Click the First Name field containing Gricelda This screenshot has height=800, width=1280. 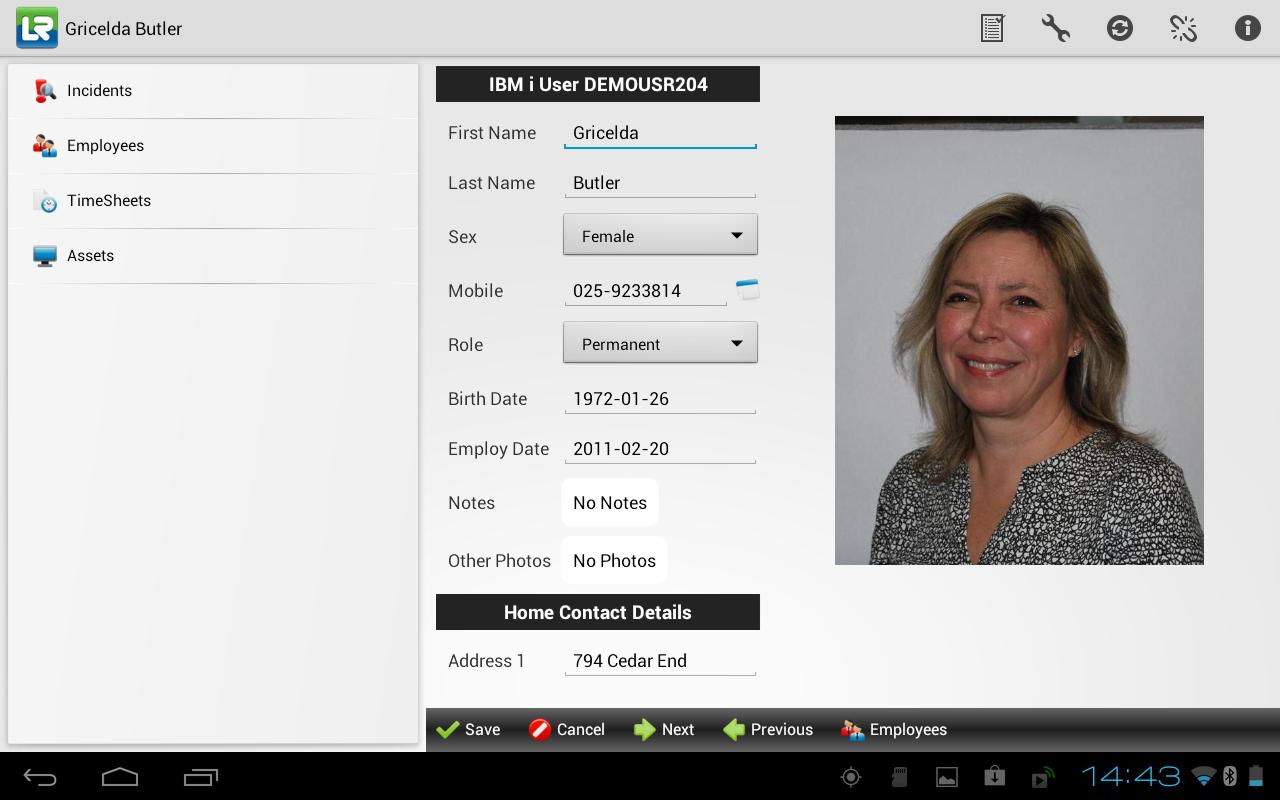[x=660, y=133]
